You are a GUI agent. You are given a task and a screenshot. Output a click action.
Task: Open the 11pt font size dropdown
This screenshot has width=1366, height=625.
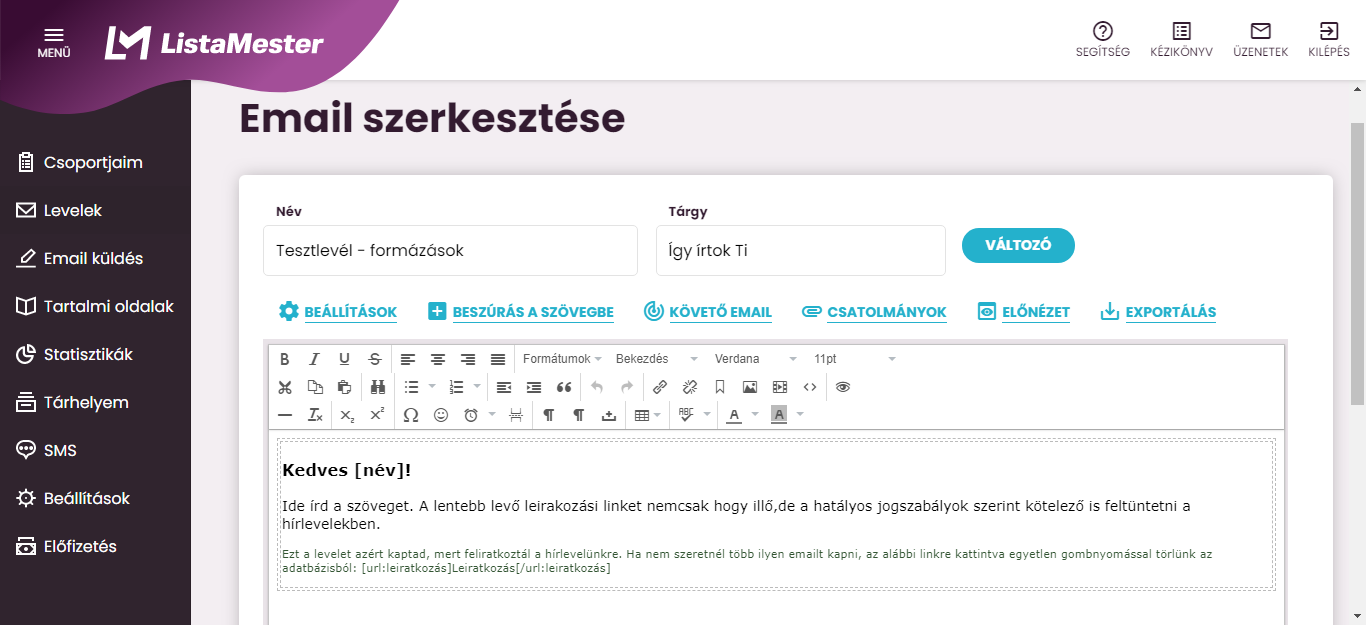coord(854,359)
